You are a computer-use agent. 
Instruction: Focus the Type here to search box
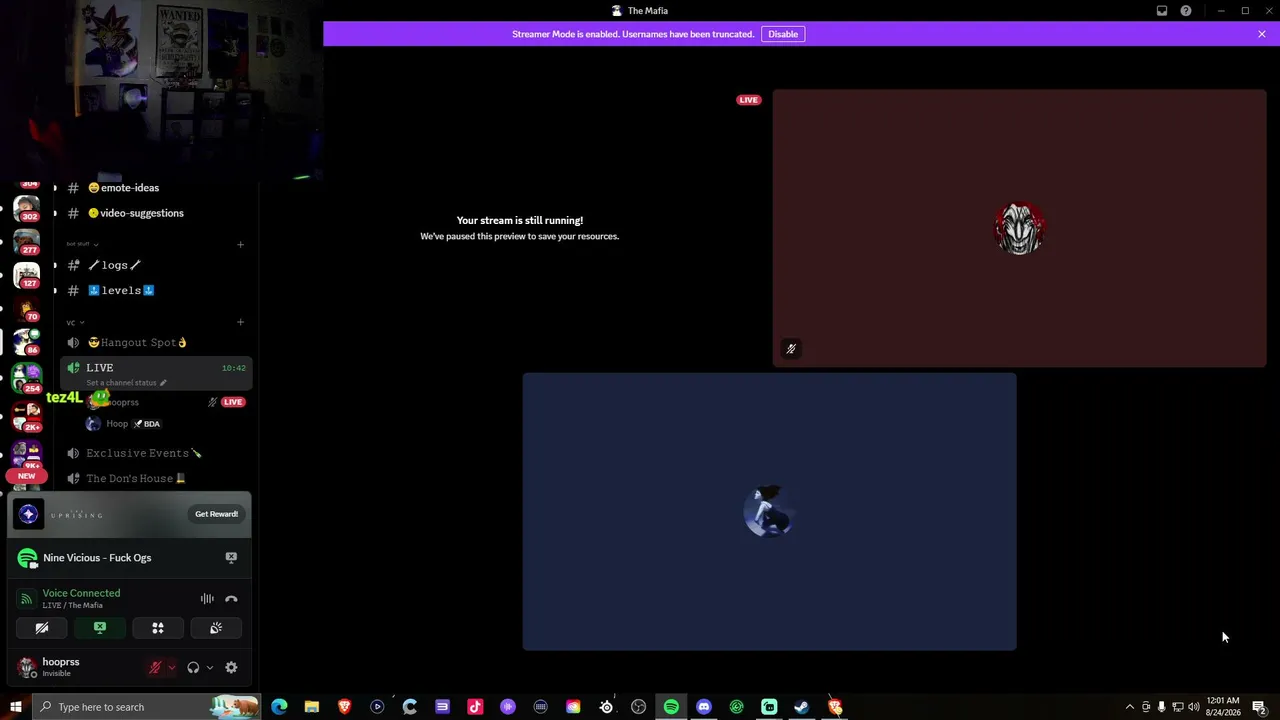click(147, 707)
